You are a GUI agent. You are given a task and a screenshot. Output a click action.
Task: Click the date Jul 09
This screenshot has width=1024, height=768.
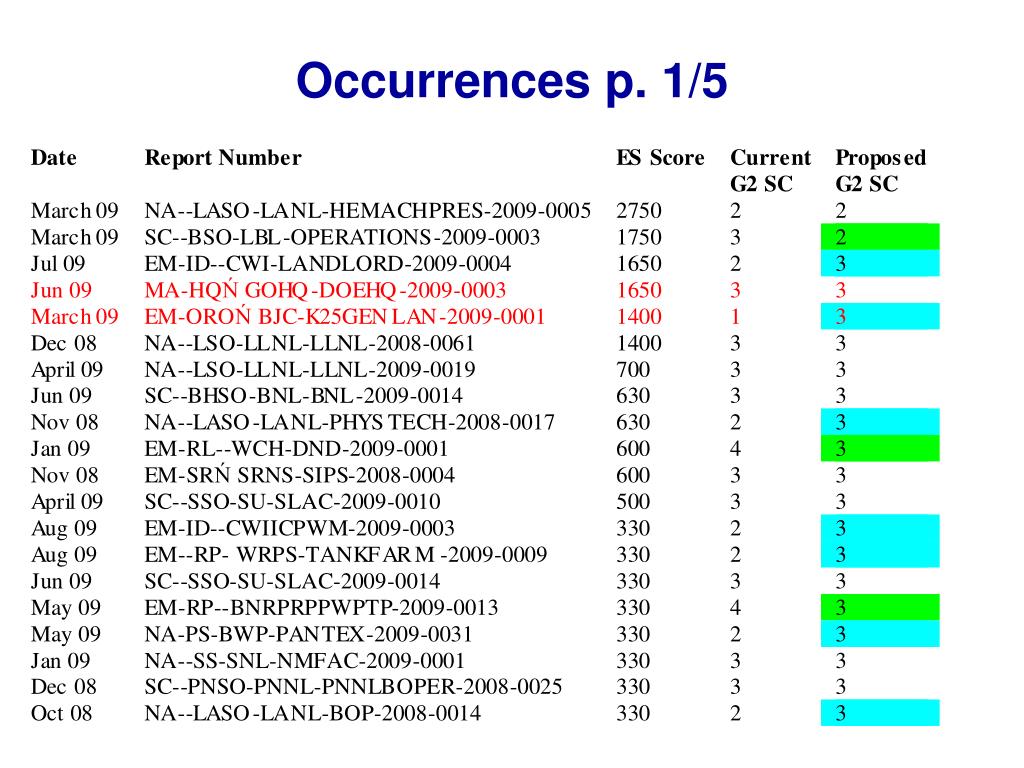(x=58, y=264)
